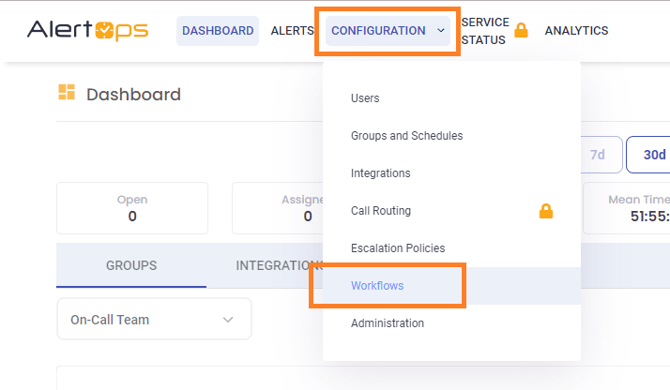The width and height of the screenshot is (670, 390).
Task: Click the Assigned alerts count card
Action: tap(278, 208)
